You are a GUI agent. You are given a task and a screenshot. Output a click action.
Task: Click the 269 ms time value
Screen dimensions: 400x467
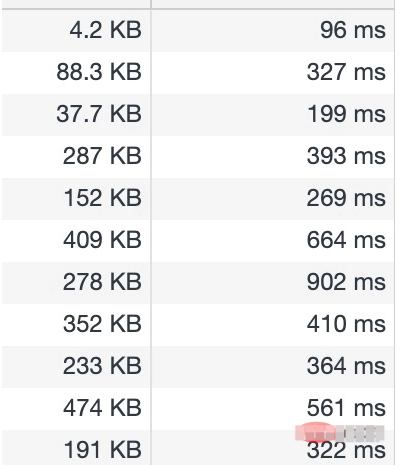click(x=346, y=198)
